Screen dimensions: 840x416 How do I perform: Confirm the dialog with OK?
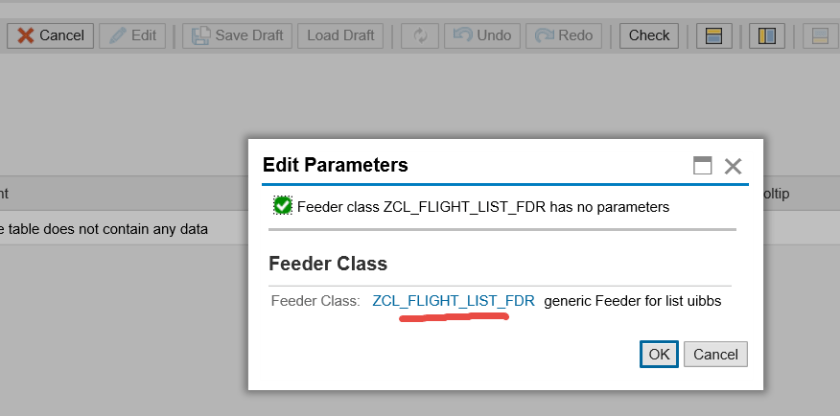coord(659,354)
